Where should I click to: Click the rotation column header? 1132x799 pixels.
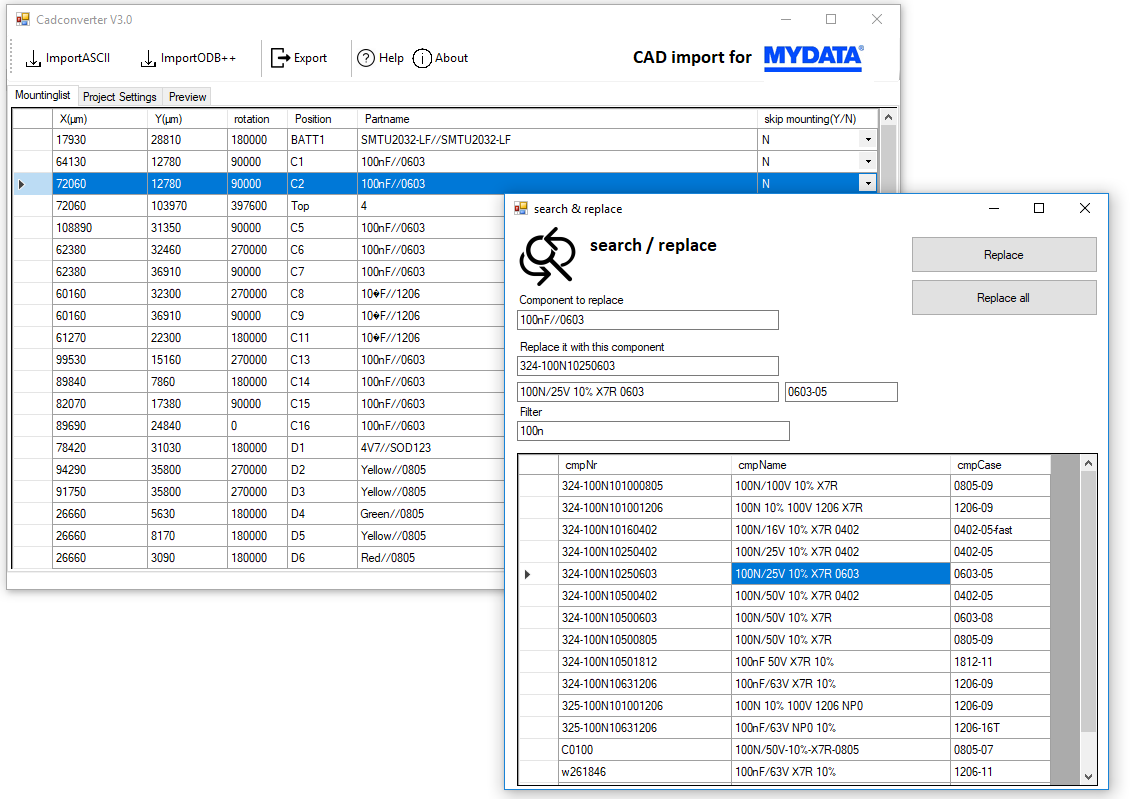[x=258, y=119]
